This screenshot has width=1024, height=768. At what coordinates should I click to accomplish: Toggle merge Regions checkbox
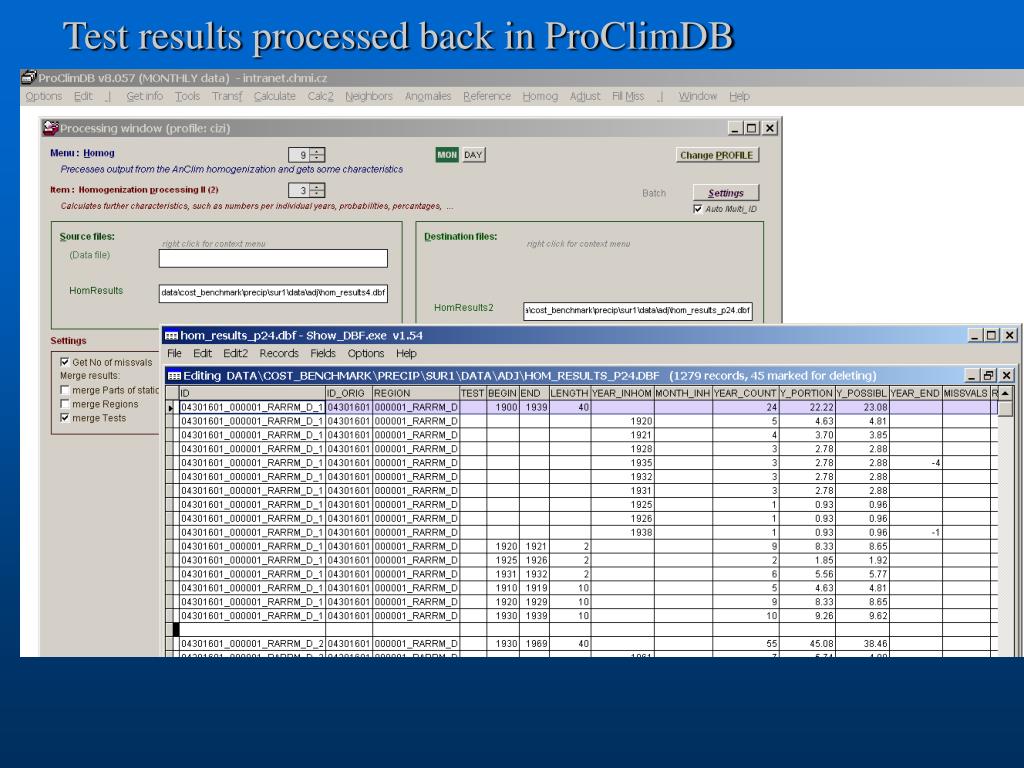65,404
